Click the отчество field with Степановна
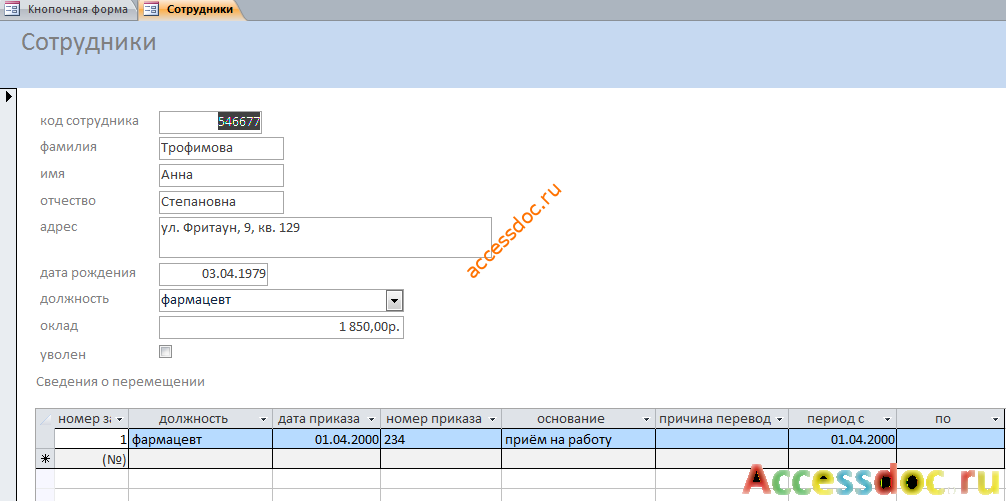The height and width of the screenshot is (501, 1006). 221,202
